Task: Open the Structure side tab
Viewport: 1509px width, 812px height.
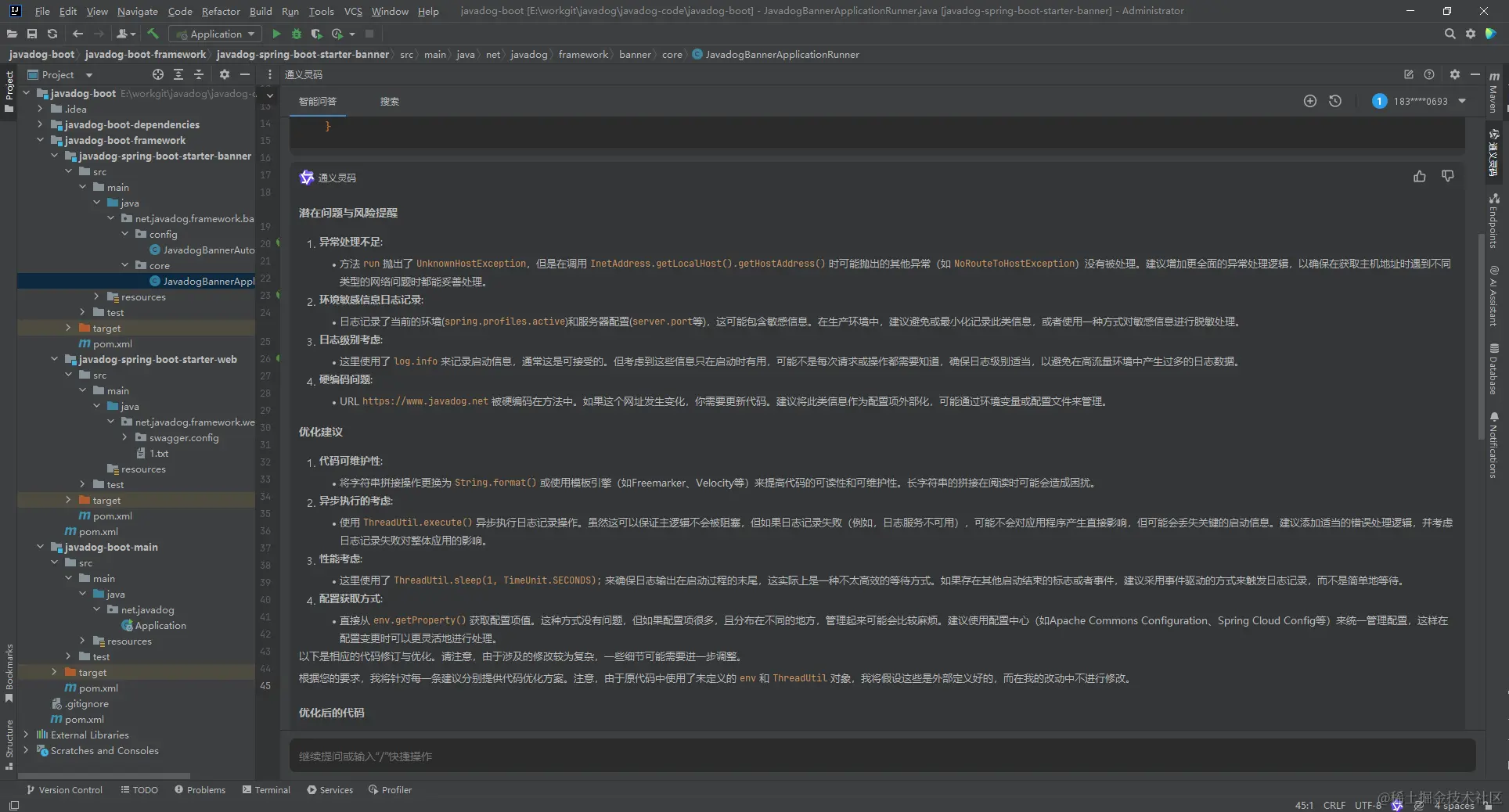Action: click(x=9, y=745)
